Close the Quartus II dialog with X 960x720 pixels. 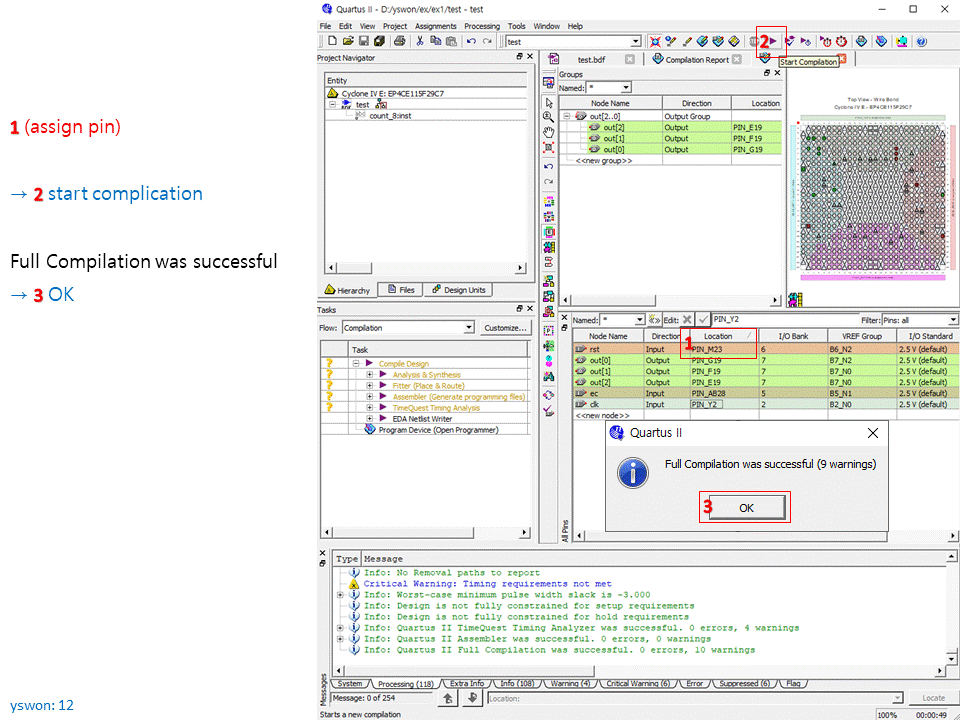click(873, 433)
